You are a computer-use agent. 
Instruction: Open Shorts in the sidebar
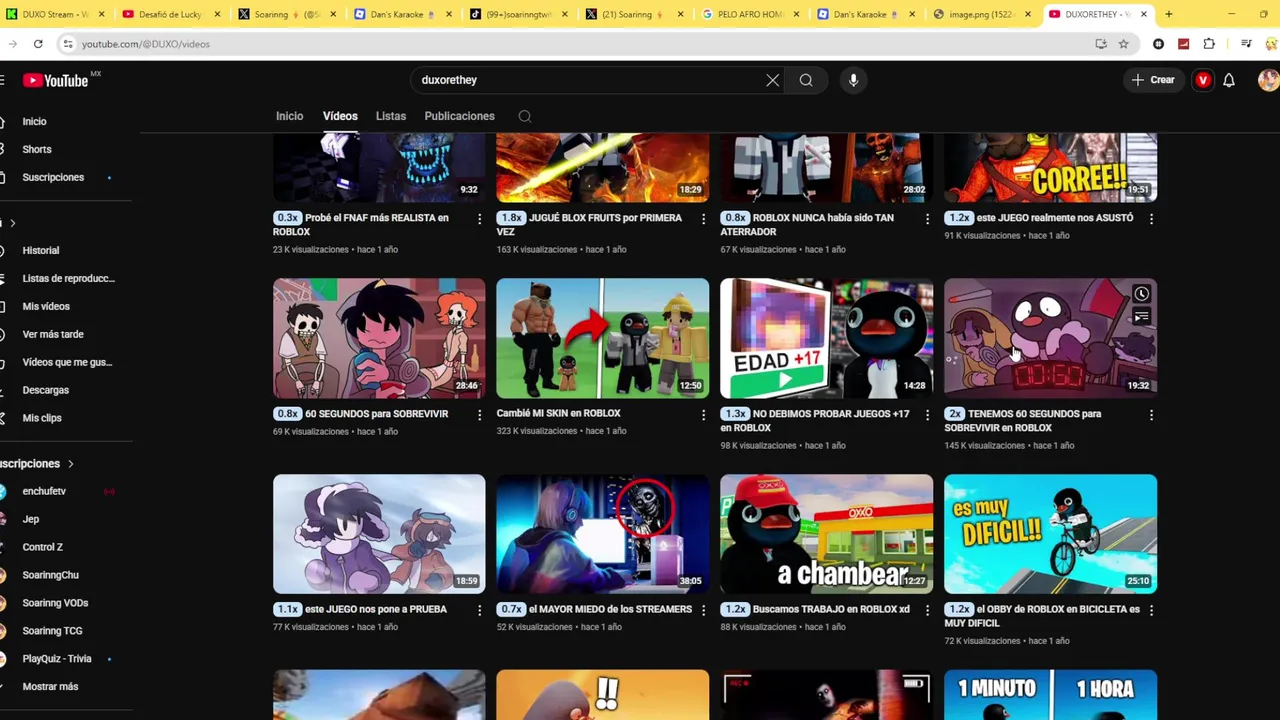[x=37, y=150]
